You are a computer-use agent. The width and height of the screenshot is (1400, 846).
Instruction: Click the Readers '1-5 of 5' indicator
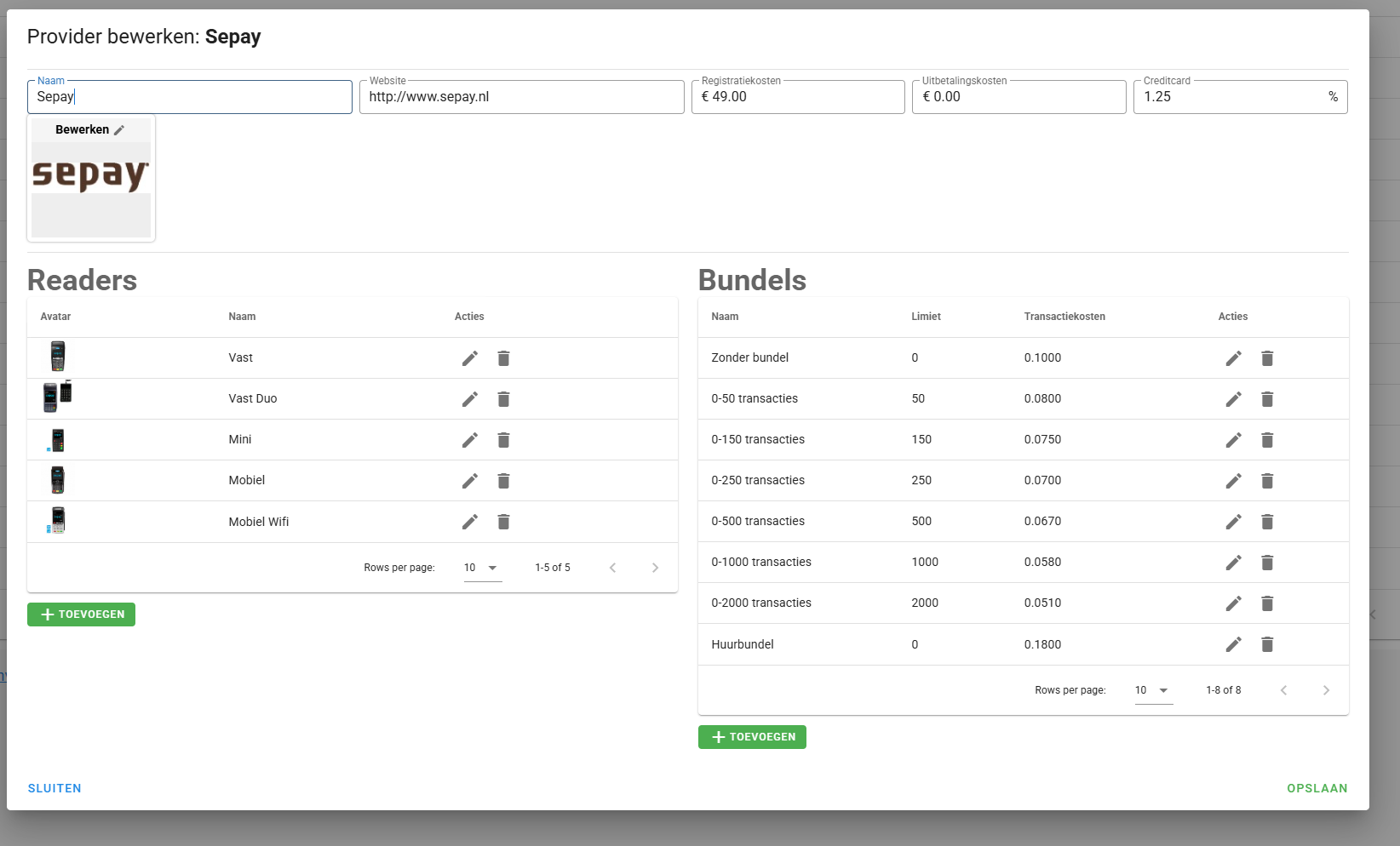click(553, 568)
